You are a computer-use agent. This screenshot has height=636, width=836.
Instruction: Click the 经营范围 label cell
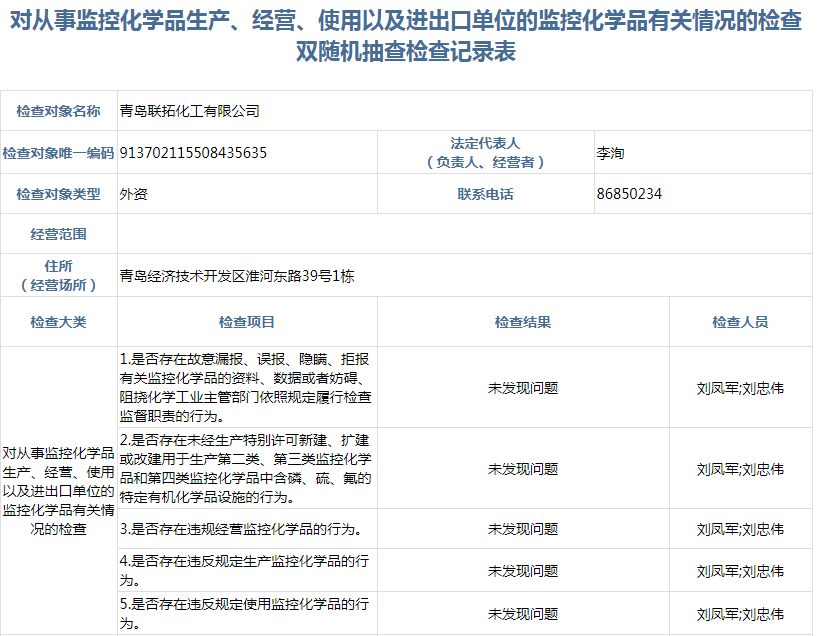click(x=59, y=234)
